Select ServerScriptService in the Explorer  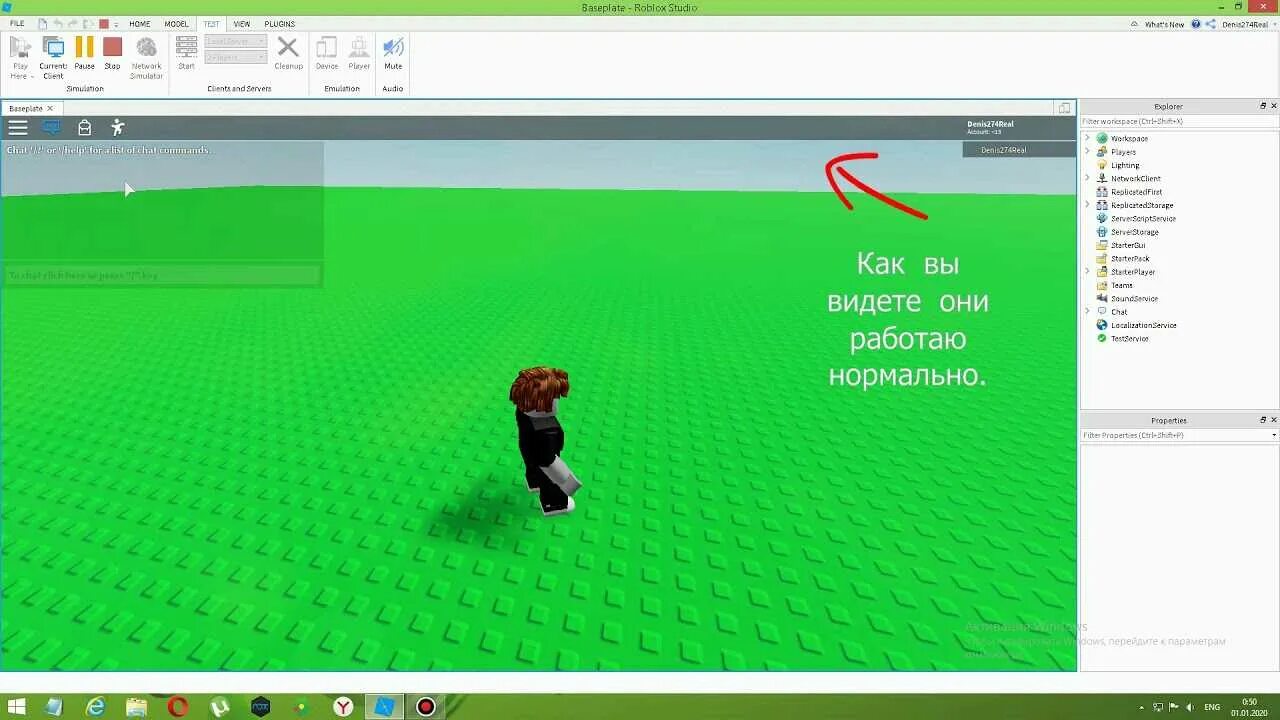coord(1143,218)
